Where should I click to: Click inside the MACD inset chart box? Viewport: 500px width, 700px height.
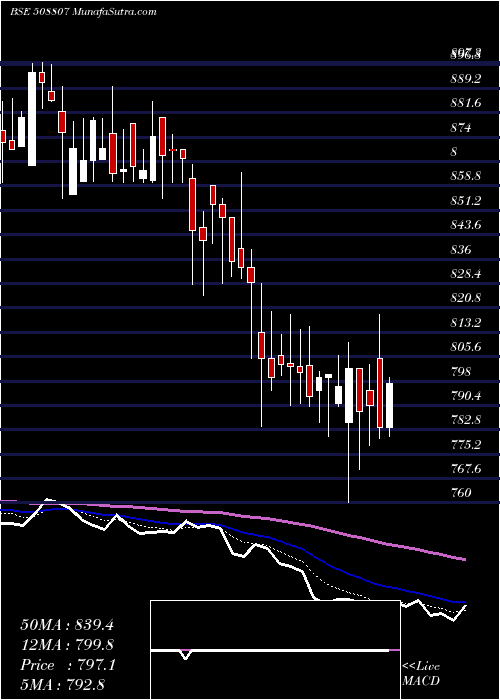coord(275,650)
